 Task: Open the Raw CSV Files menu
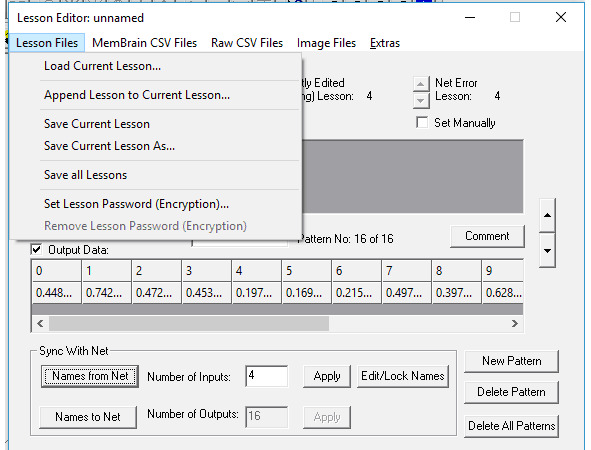[x=247, y=43]
